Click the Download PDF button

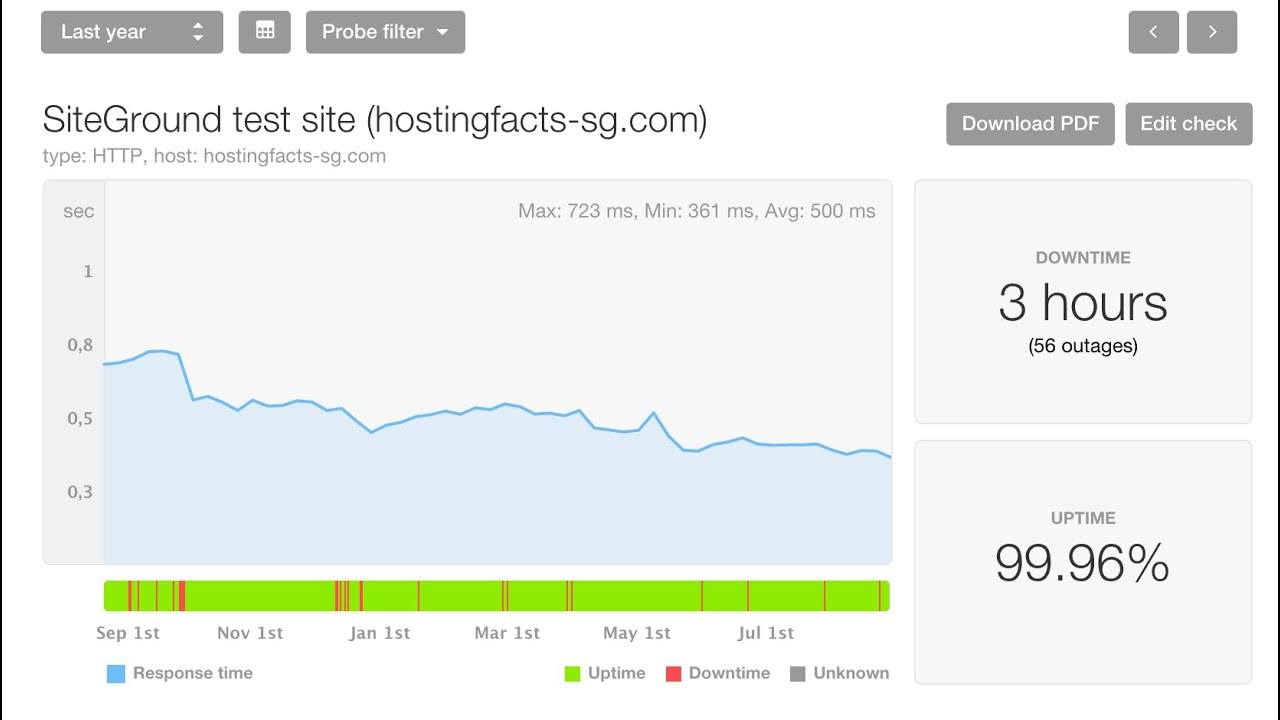tap(1030, 124)
